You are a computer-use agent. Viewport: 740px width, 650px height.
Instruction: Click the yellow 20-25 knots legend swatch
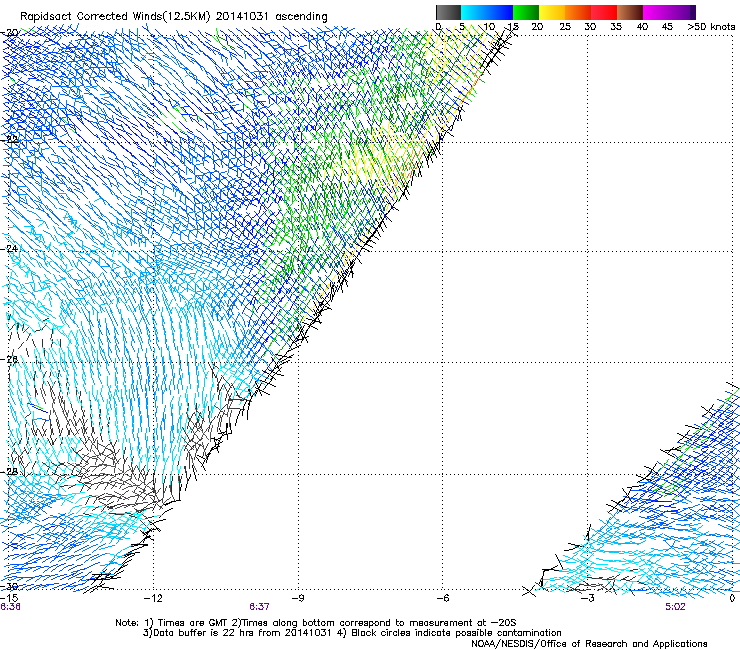[x=552, y=12]
